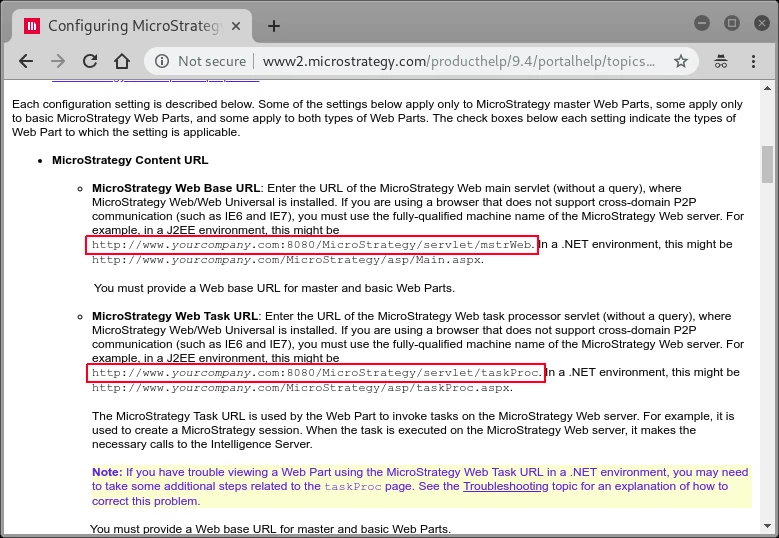Click the browser back arrow
779x538 pixels.
(26, 61)
